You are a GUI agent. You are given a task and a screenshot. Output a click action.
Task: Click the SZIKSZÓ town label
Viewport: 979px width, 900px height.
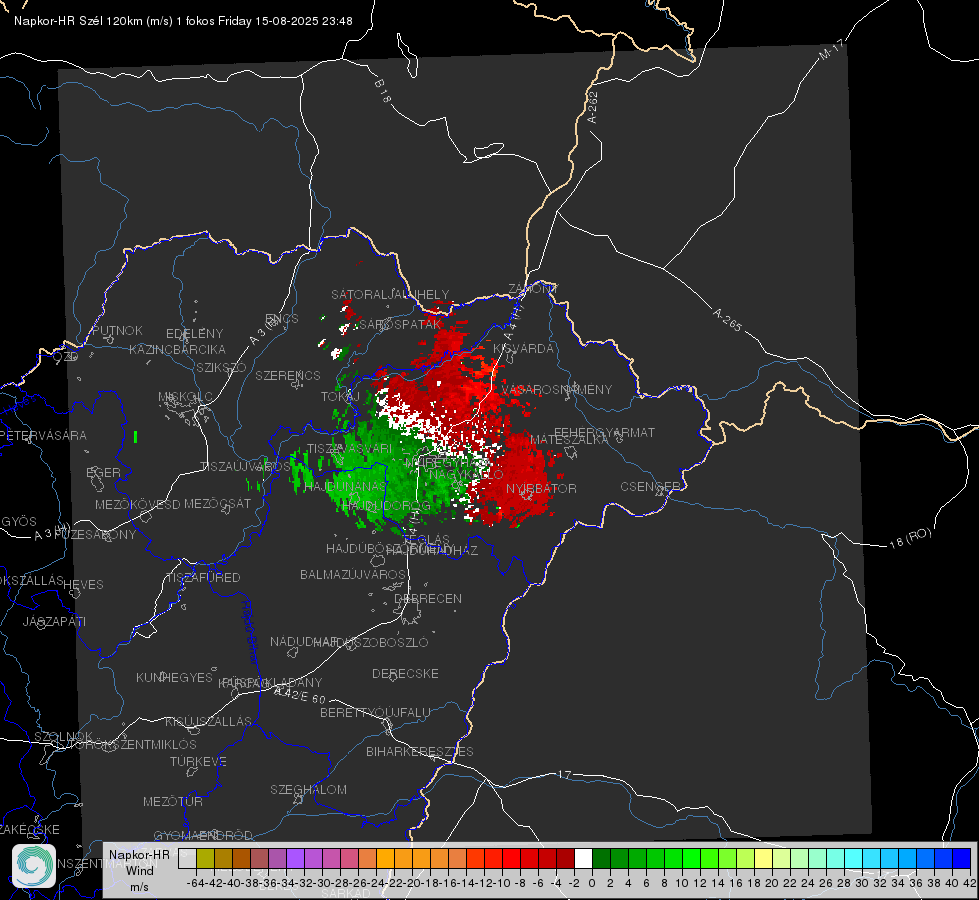[222, 367]
